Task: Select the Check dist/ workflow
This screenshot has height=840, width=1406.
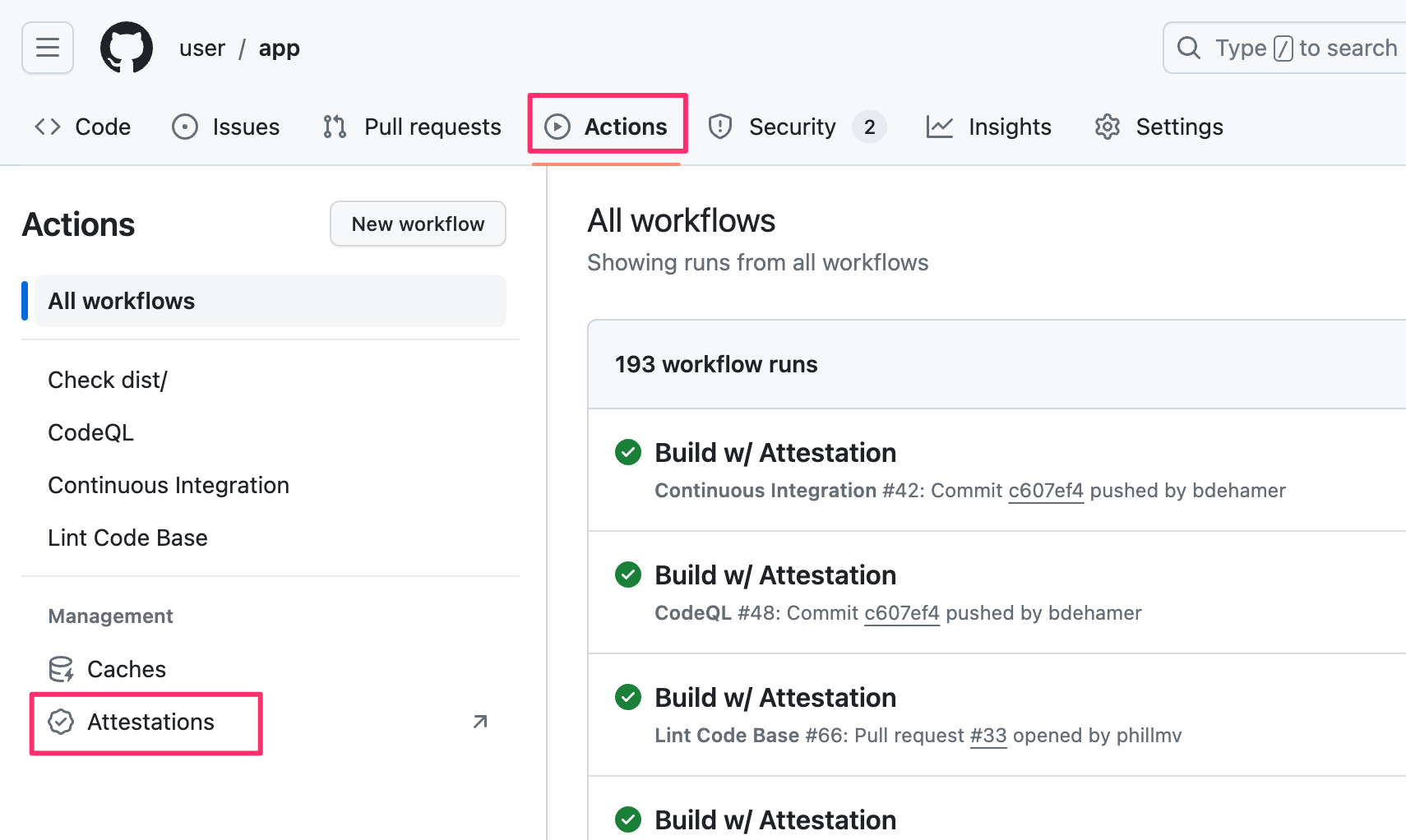Action: pyautogui.click(x=108, y=380)
